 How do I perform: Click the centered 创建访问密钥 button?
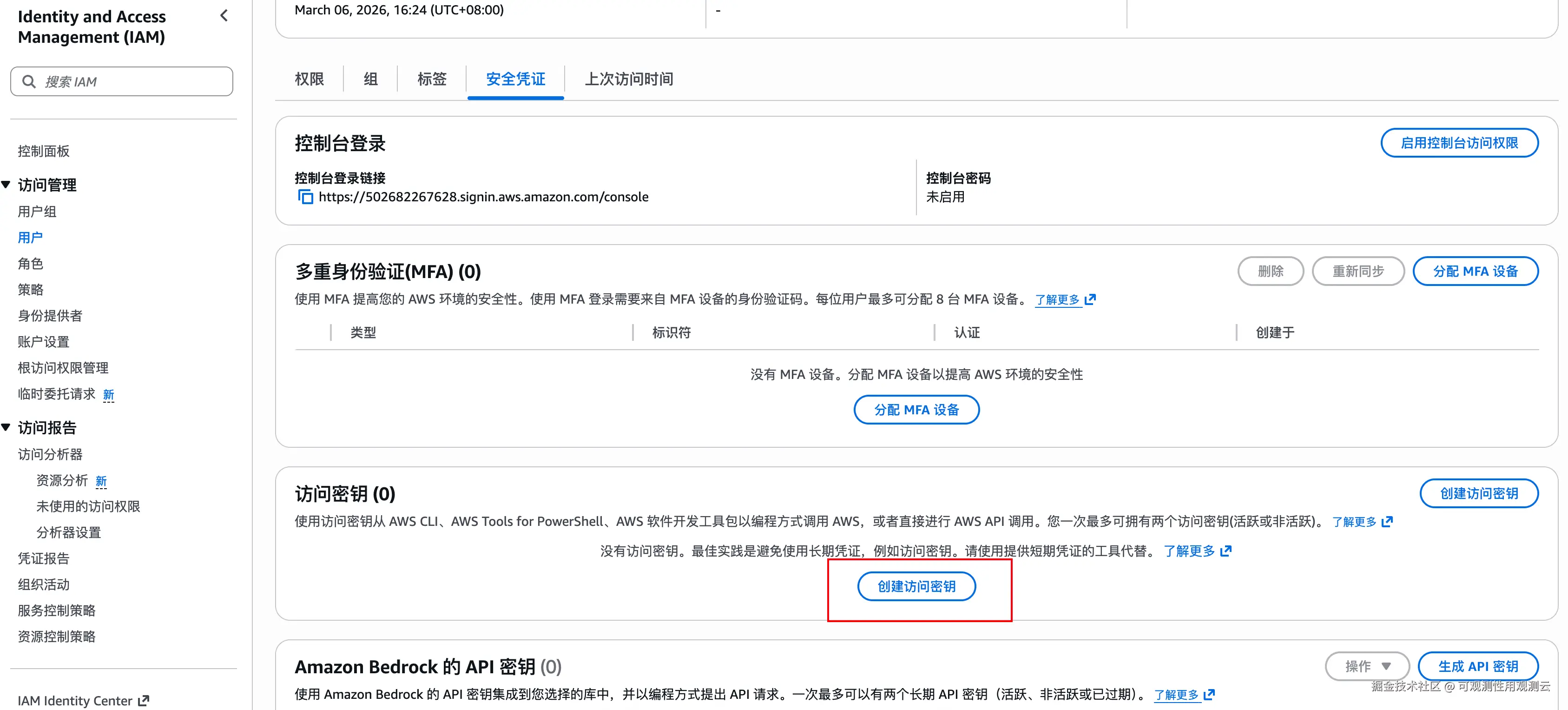(916, 586)
